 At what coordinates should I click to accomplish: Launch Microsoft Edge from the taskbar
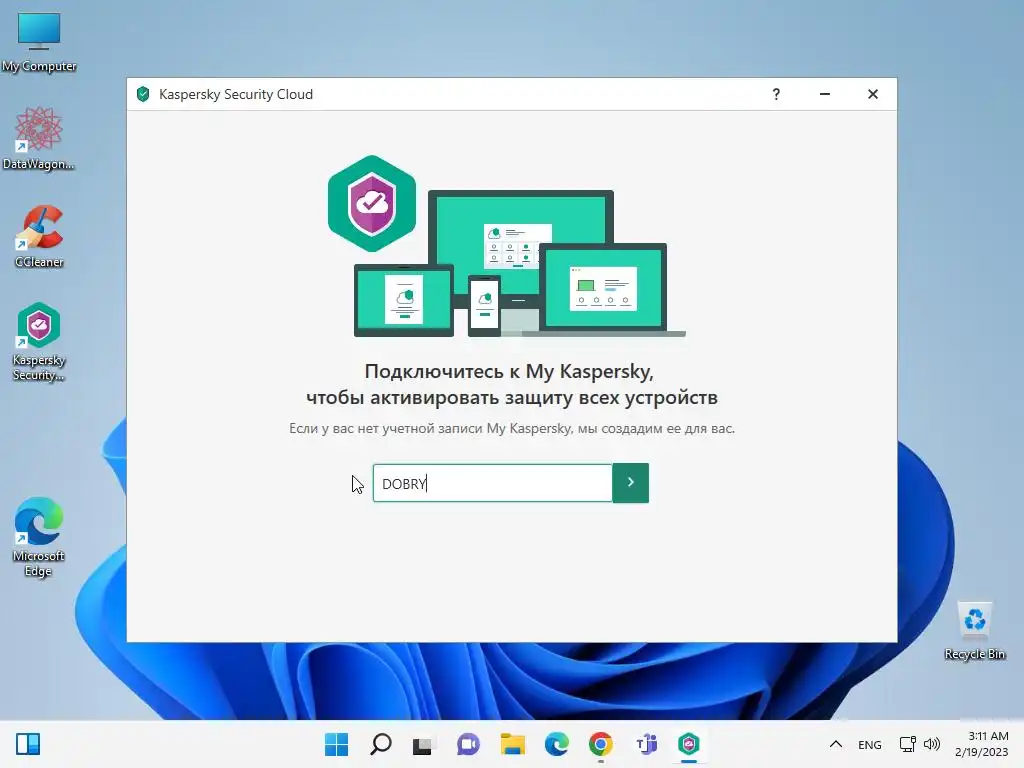pyautogui.click(x=556, y=744)
